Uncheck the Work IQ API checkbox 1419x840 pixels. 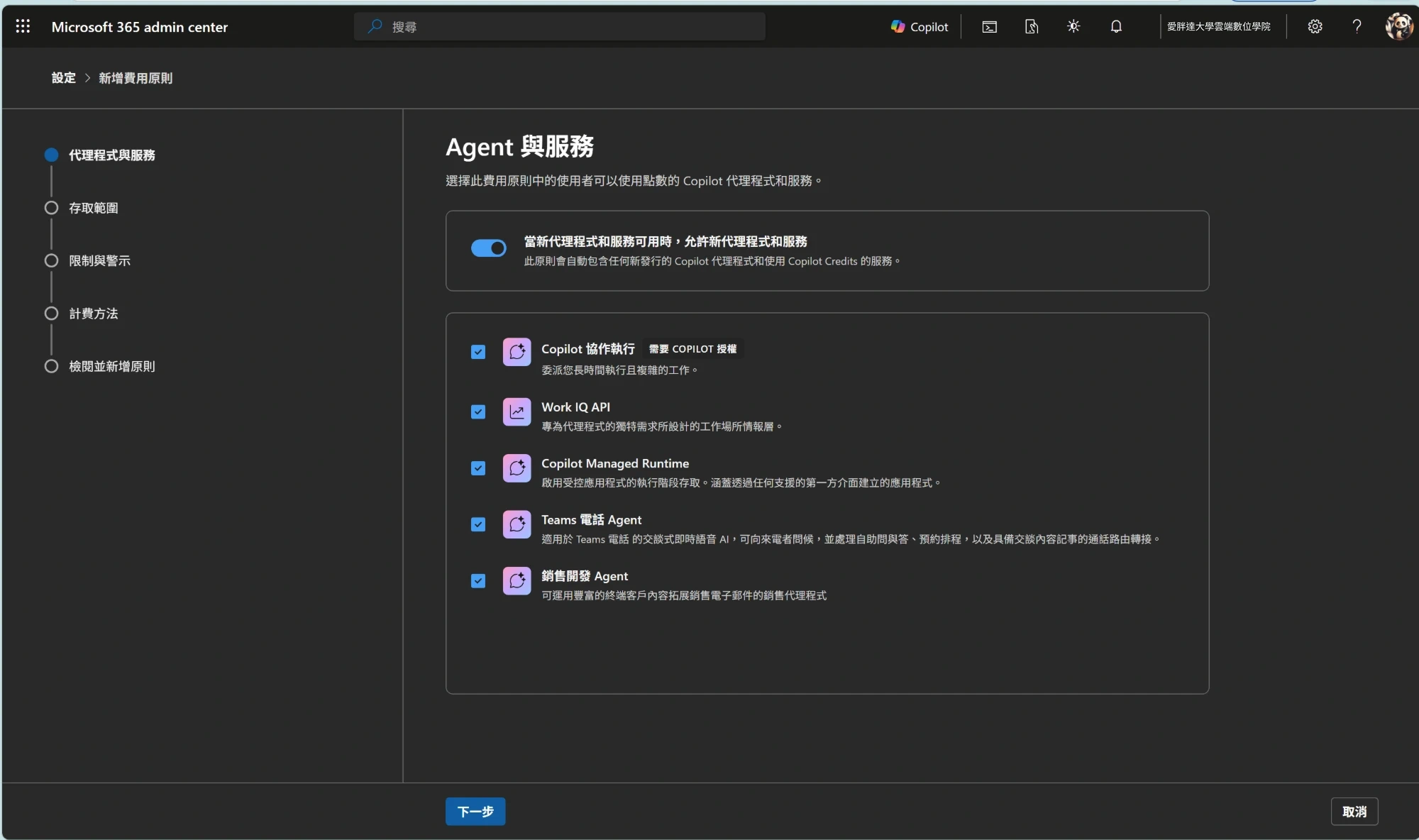(x=478, y=411)
